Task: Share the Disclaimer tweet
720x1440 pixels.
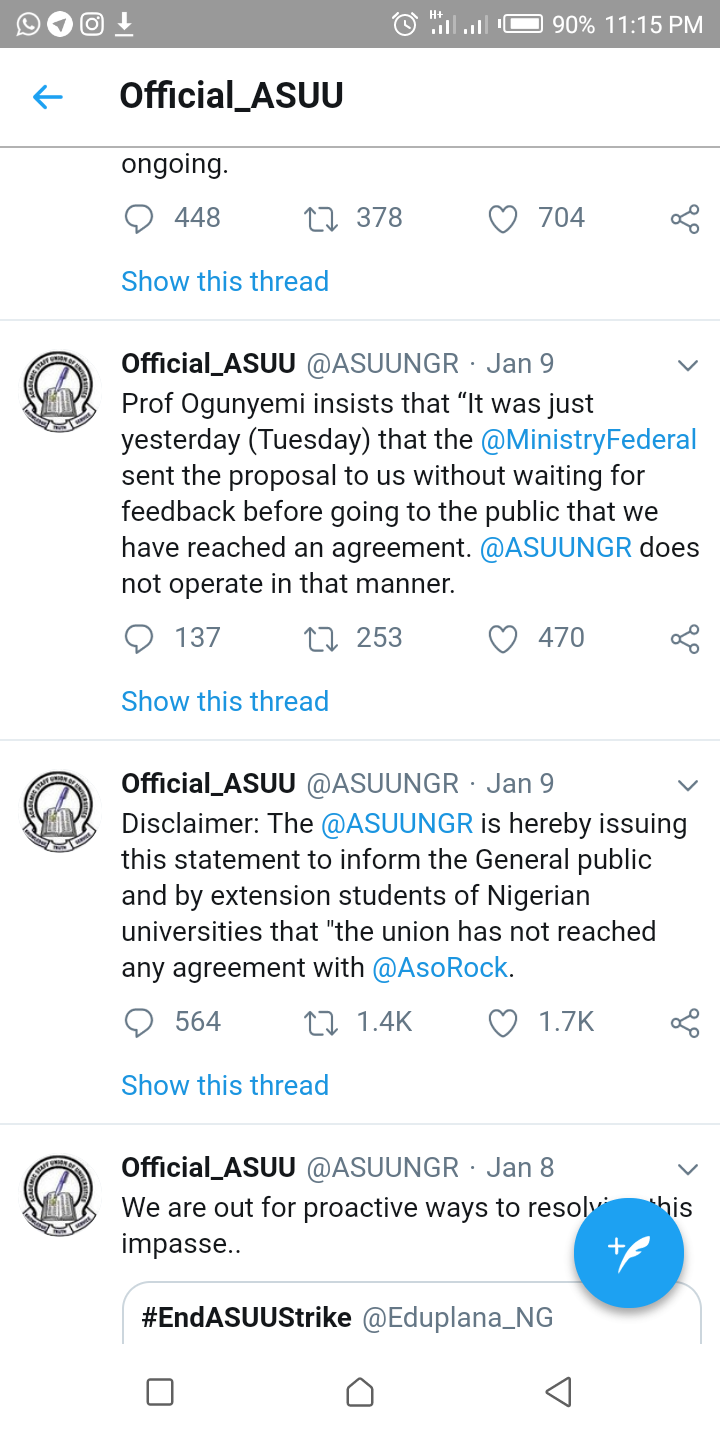Action: pyautogui.click(x=685, y=1022)
